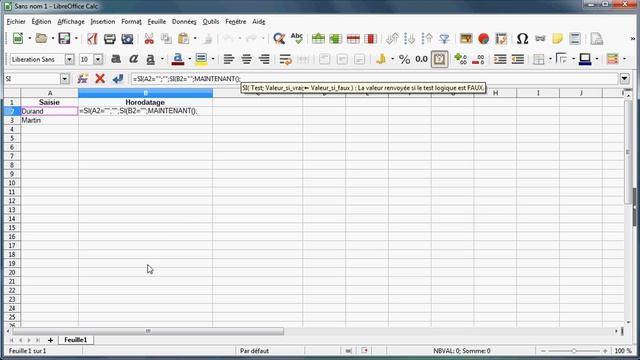
Task: Insert a pivot table
Action: click(x=501, y=38)
